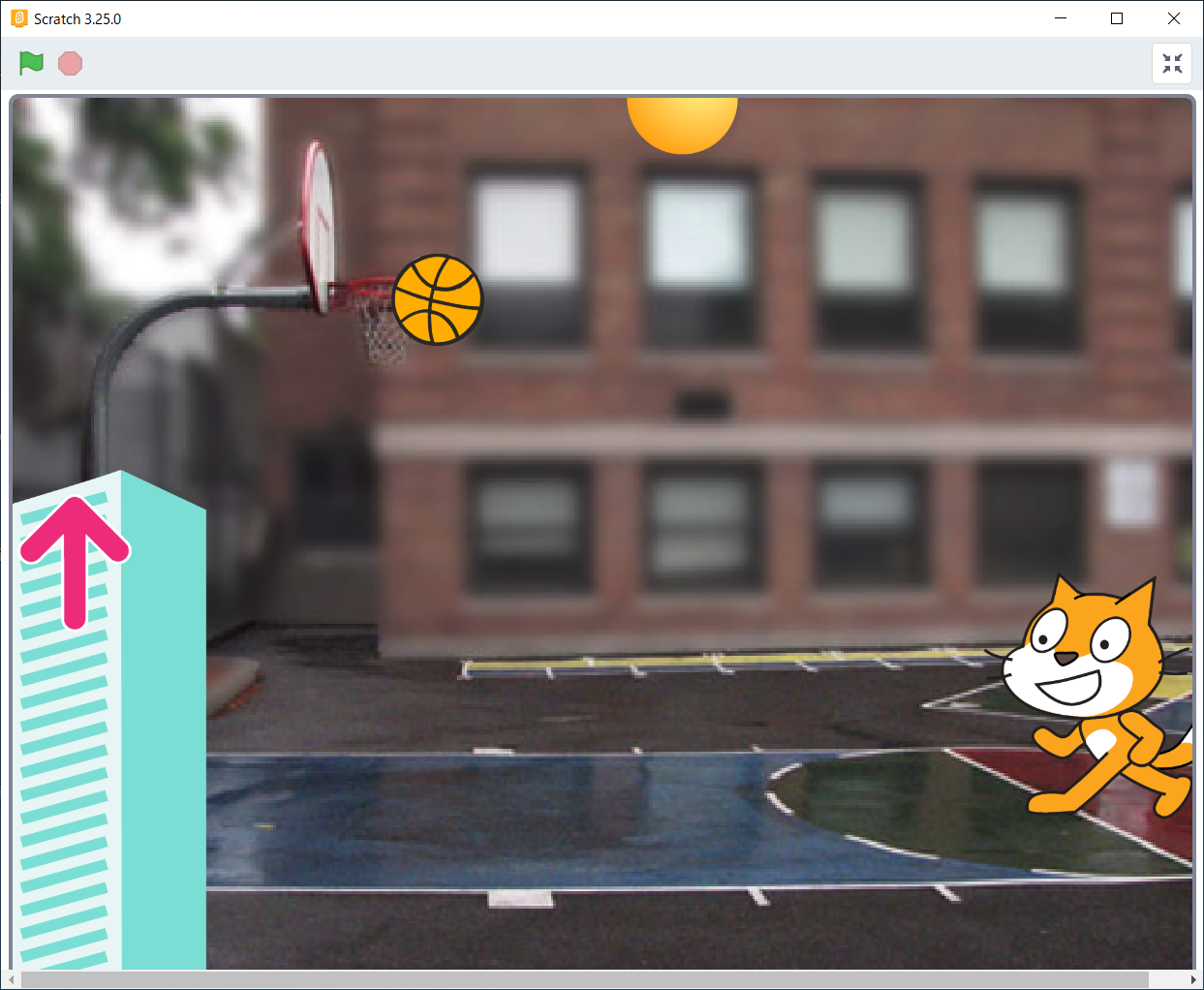Exit full screen mode with the shrink icon

click(1172, 64)
